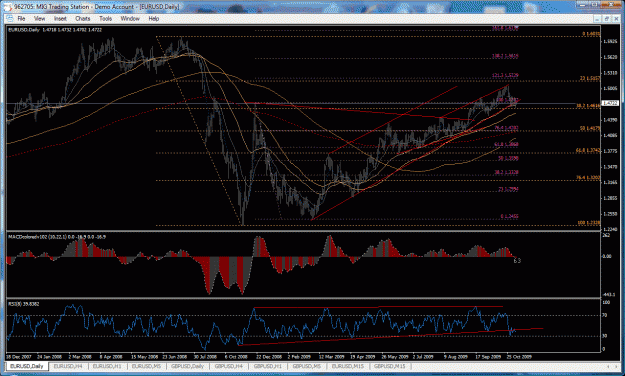
Task: Minimize the inner chart window
Action: pyautogui.click(x=597, y=19)
